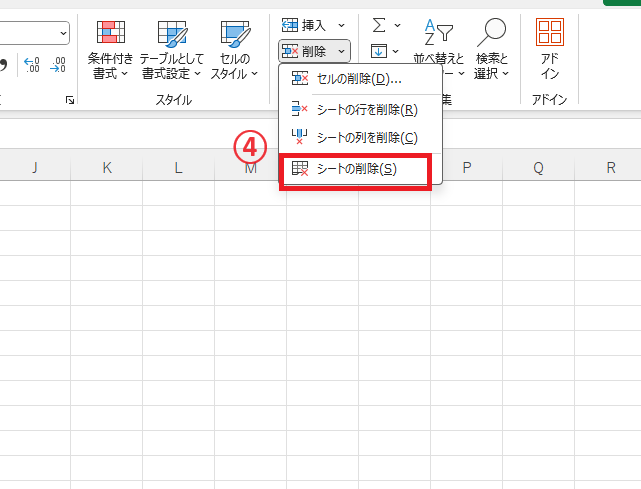Click the comma style icon
Screen dimensions: 641x489
click(x=4, y=65)
